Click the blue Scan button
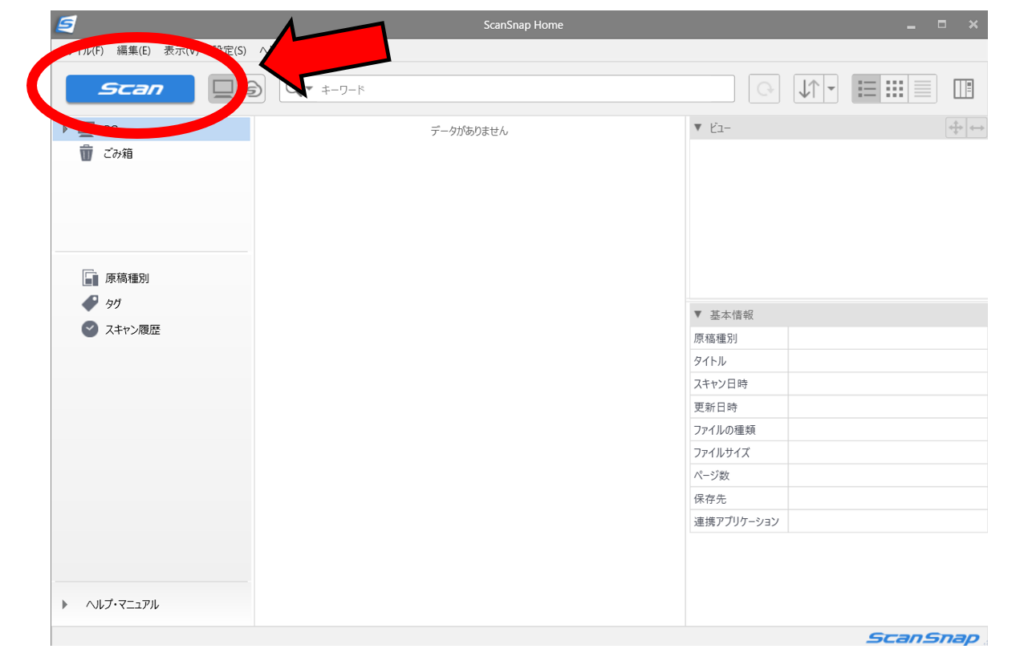The width and height of the screenshot is (1024, 657). pos(130,89)
